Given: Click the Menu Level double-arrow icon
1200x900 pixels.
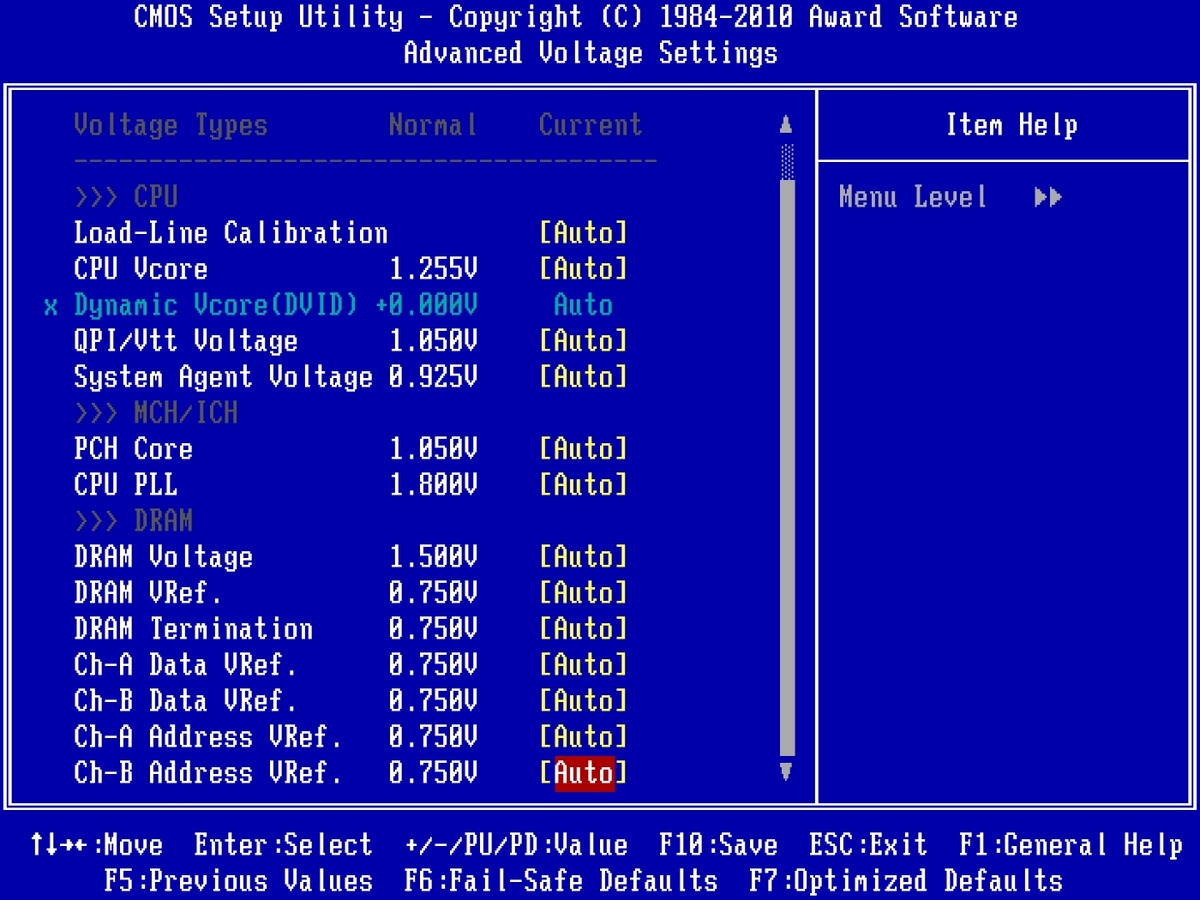Looking at the screenshot, I should [1047, 197].
